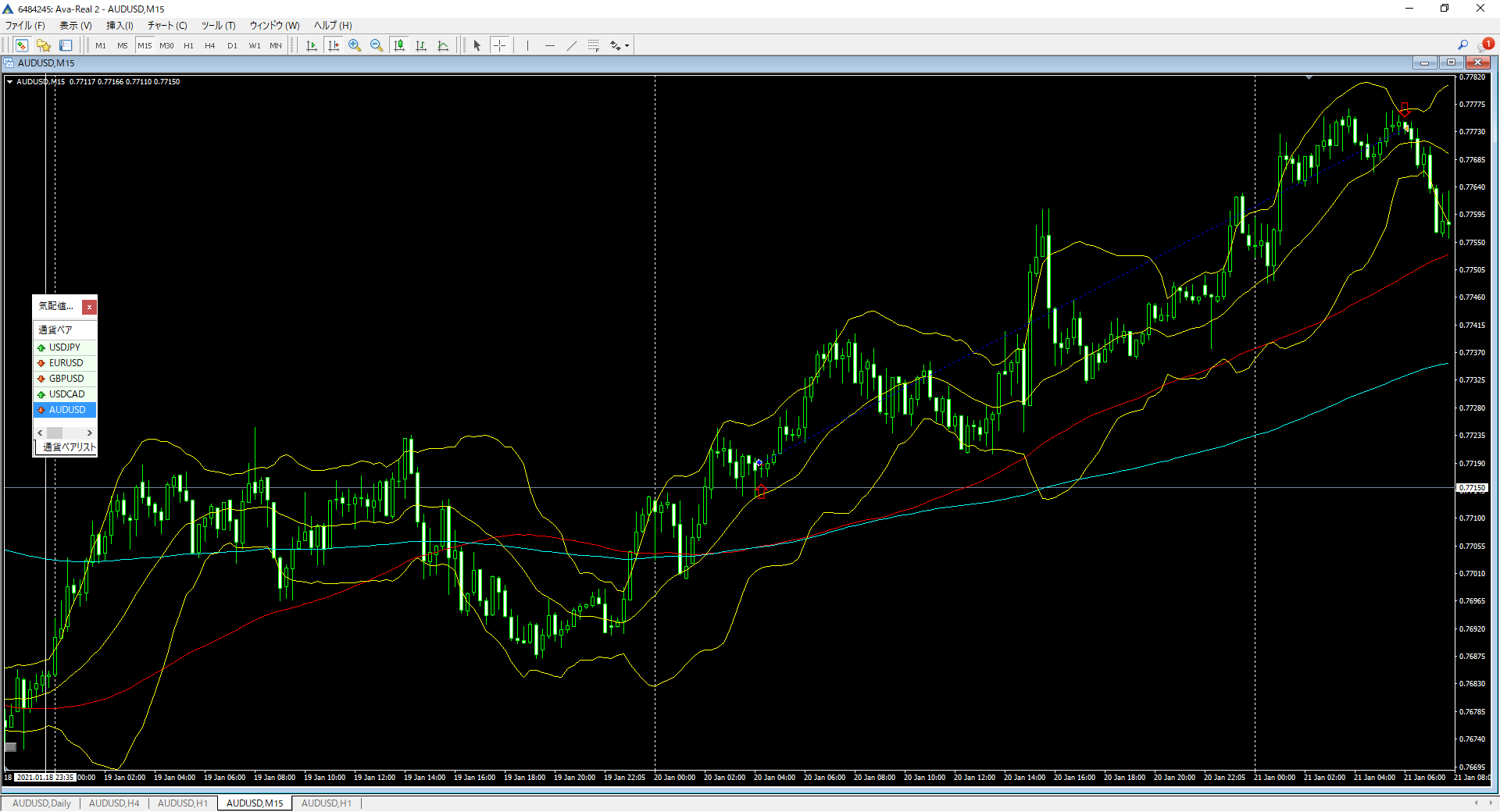
Task: Draw a vertical line
Action: [x=527, y=45]
